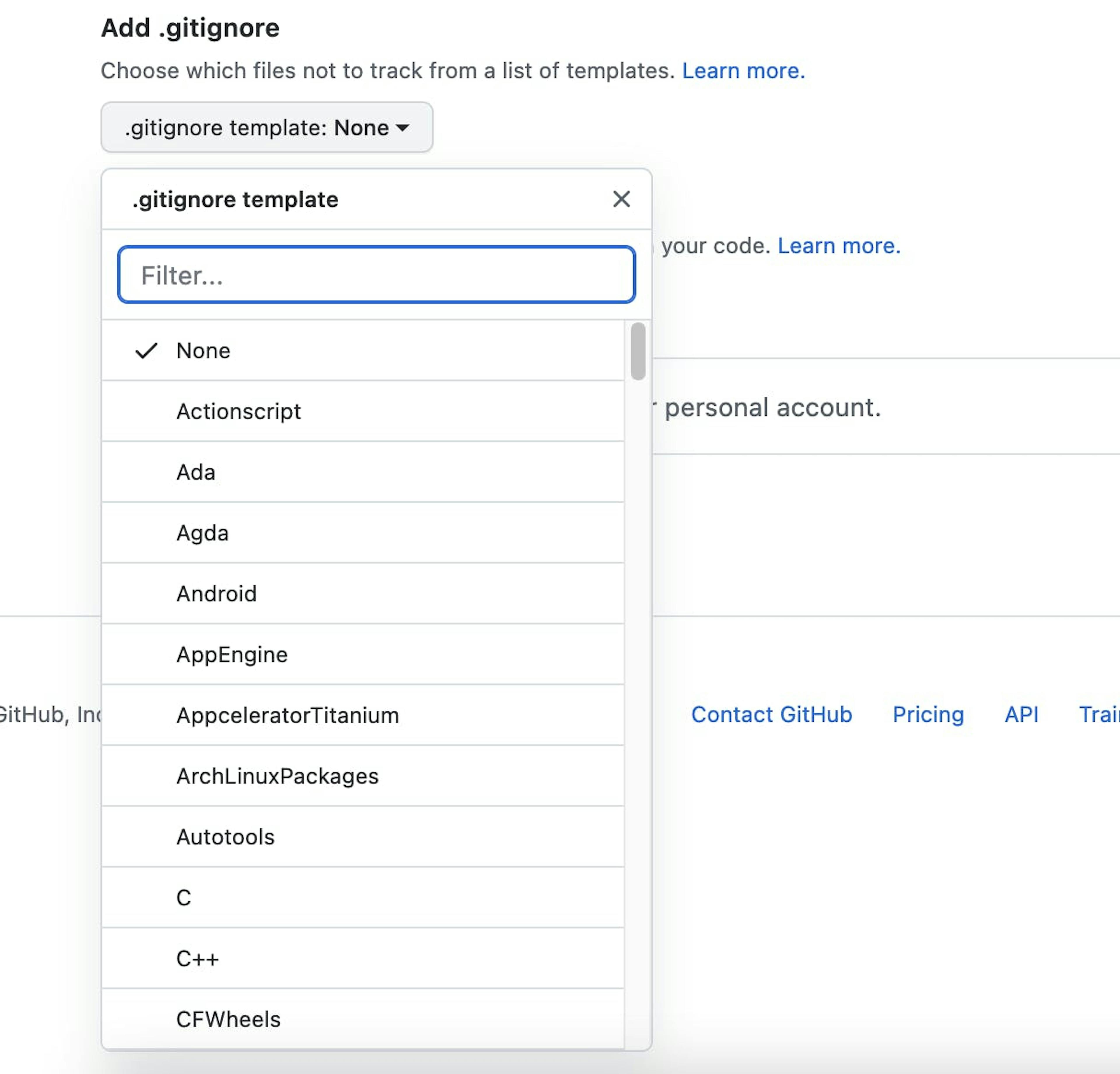Open the .gitignore template None dropdown
The width and height of the screenshot is (1120, 1074).
point(267,127)
